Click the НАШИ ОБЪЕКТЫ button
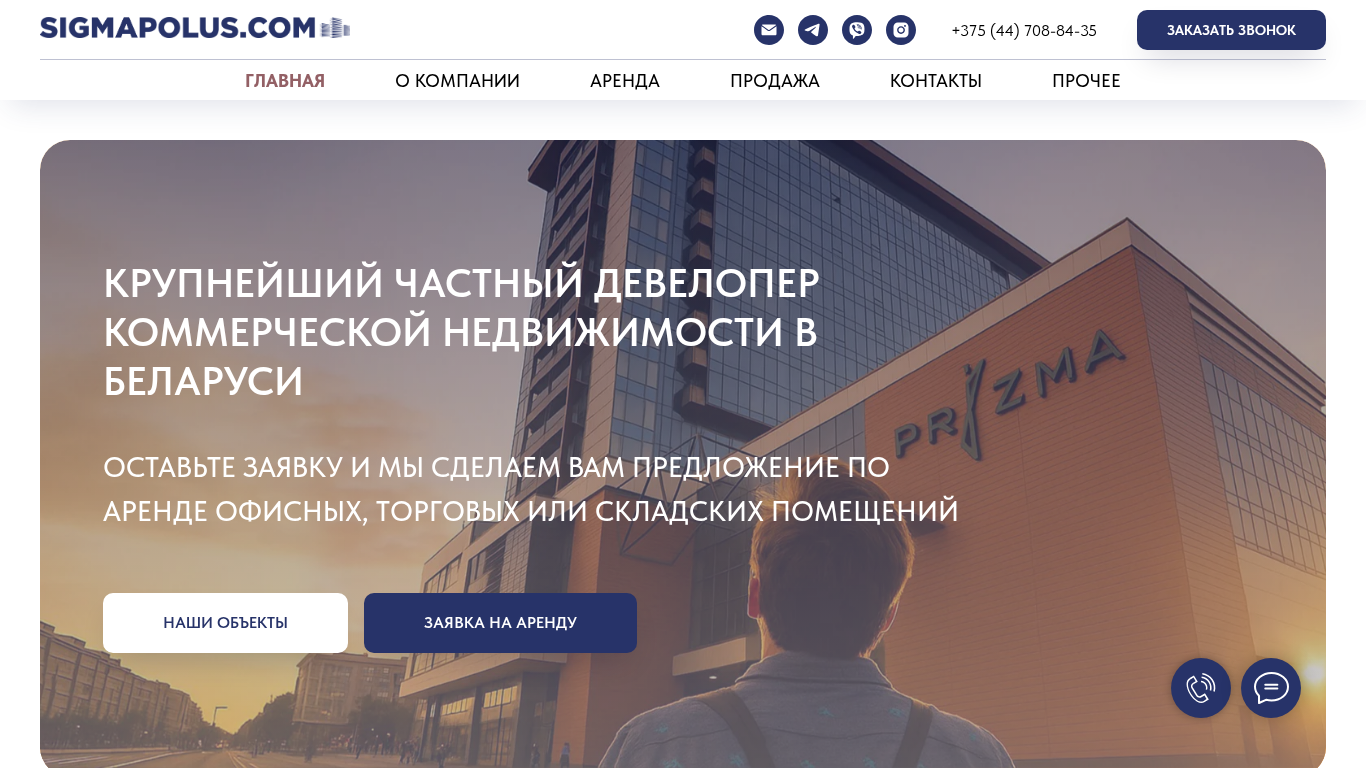Image resolution: width=1366 pixels, height=768 pixels. pyautogui.click(x=225, y=623)
